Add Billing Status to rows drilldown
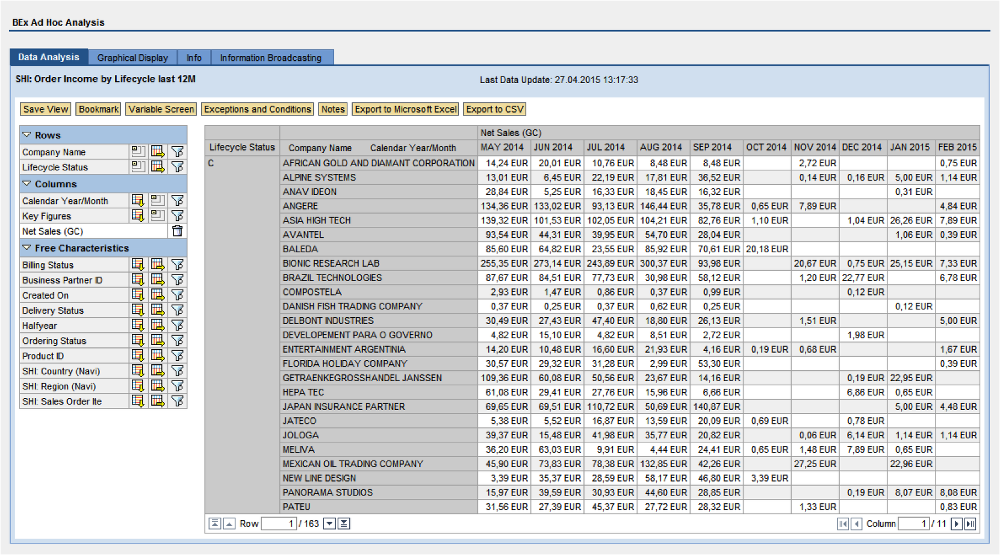The width and height of the screenshot is (1000, 555). (x=138, y=265)
